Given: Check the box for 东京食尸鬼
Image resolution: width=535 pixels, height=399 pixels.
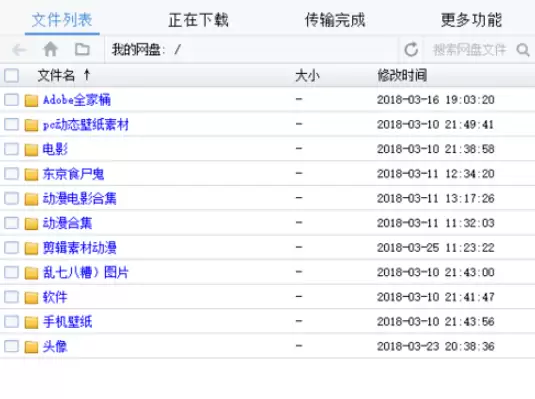Looking at the screenshot, I should pyautogui.click(x=11, y=174).
